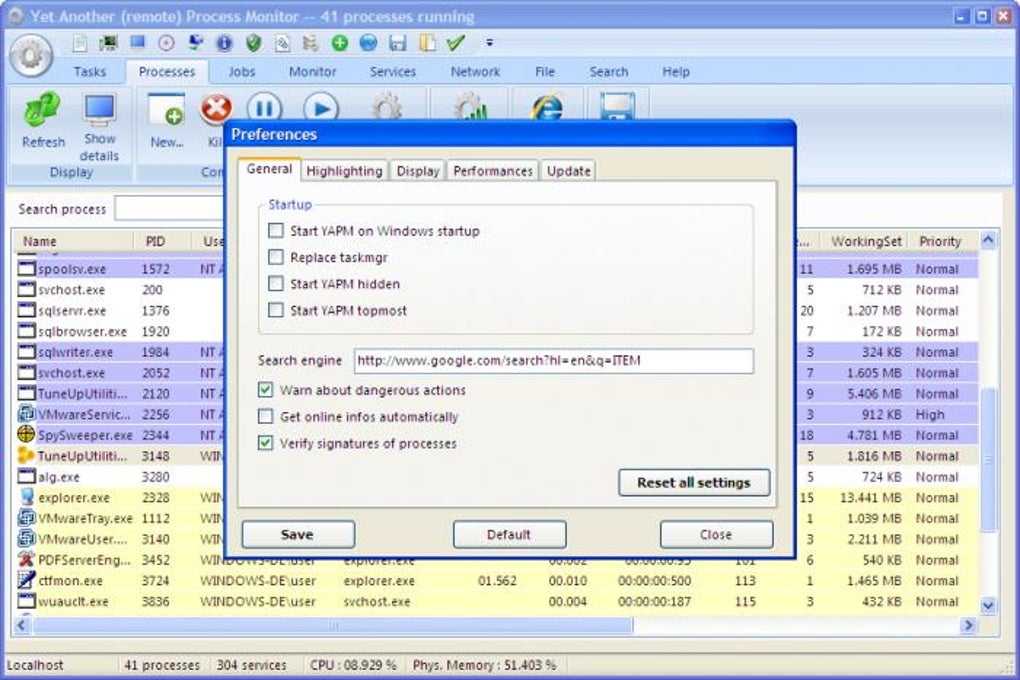
Task: Click the Internet Explorer ribbon icon
Action: [546, 107]
